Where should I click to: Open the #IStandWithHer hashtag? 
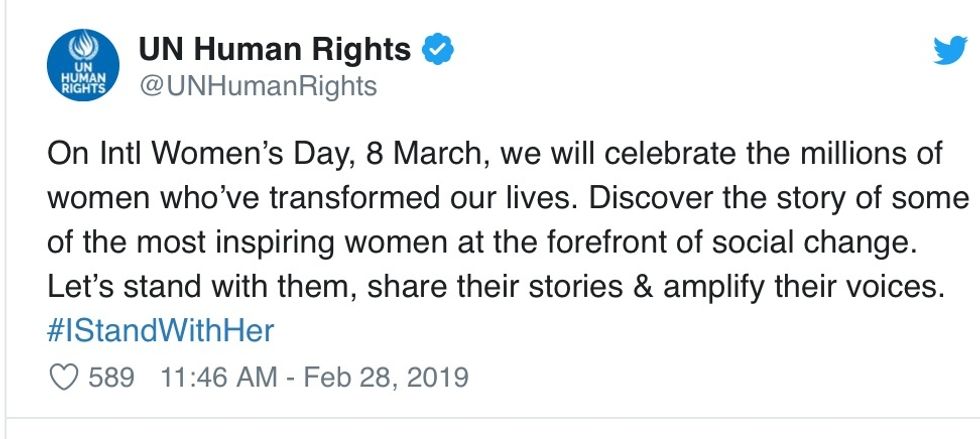pos(161,330)
